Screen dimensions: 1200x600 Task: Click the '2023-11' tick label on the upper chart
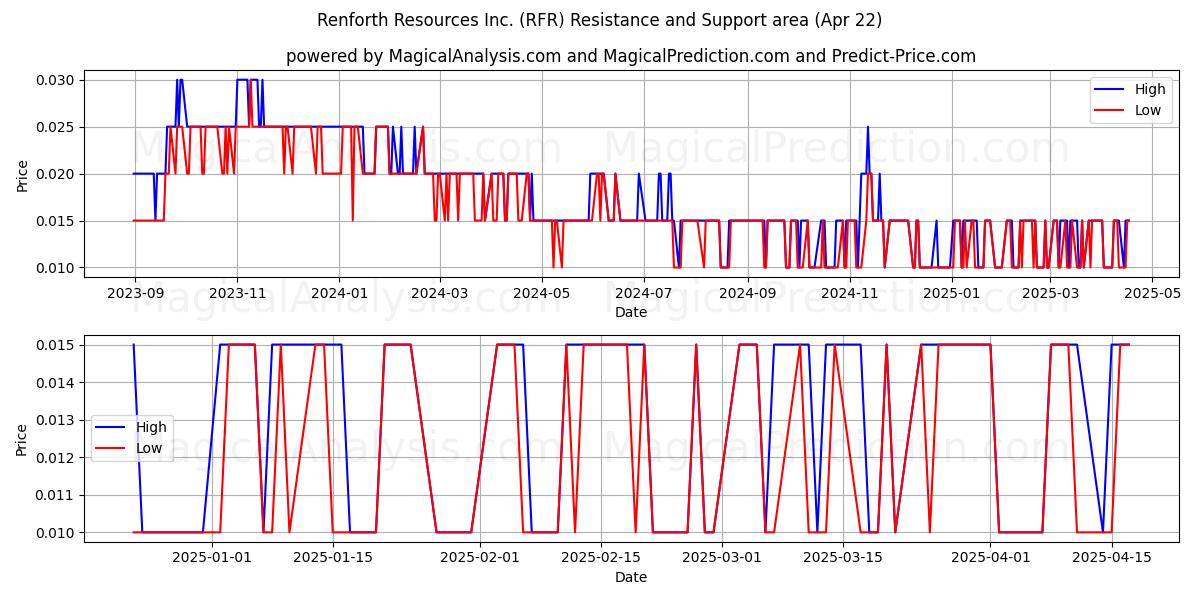click(237, 293)
